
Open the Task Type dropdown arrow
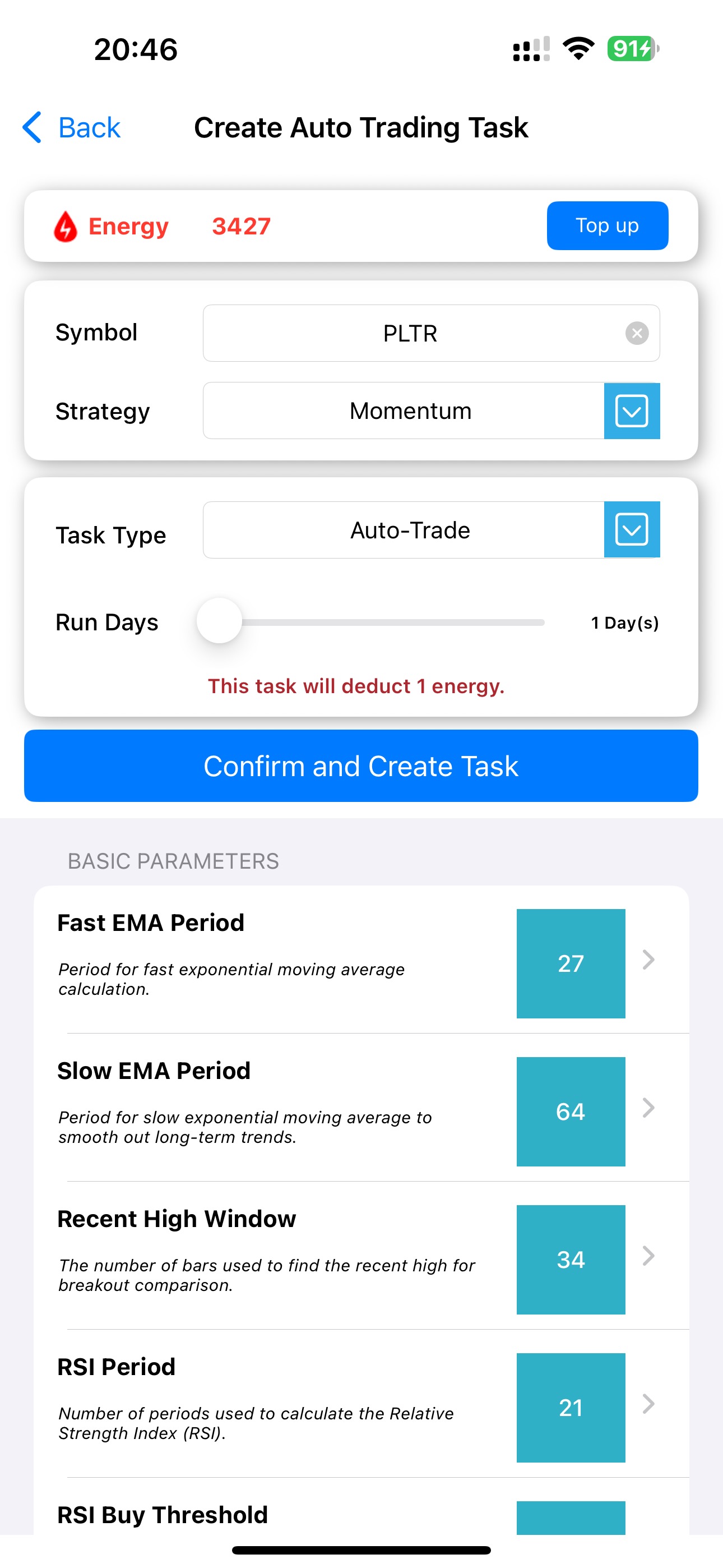point(632,529)
